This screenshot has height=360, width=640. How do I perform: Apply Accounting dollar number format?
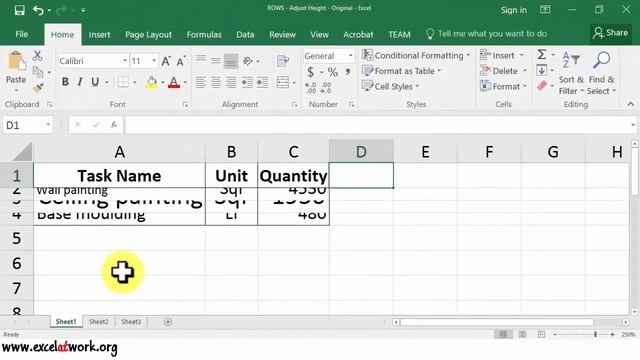click(x=310, y=72)
